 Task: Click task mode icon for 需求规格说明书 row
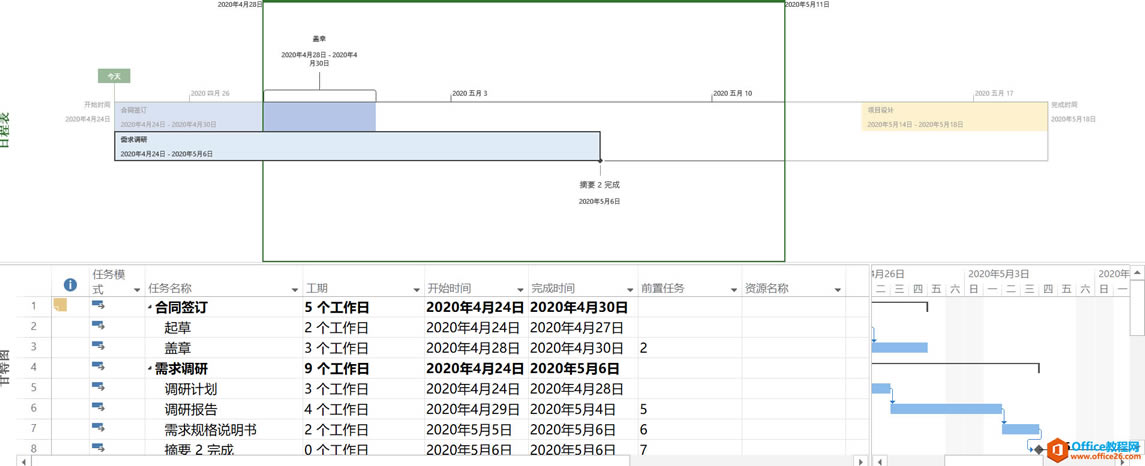(x=98, y=429)
